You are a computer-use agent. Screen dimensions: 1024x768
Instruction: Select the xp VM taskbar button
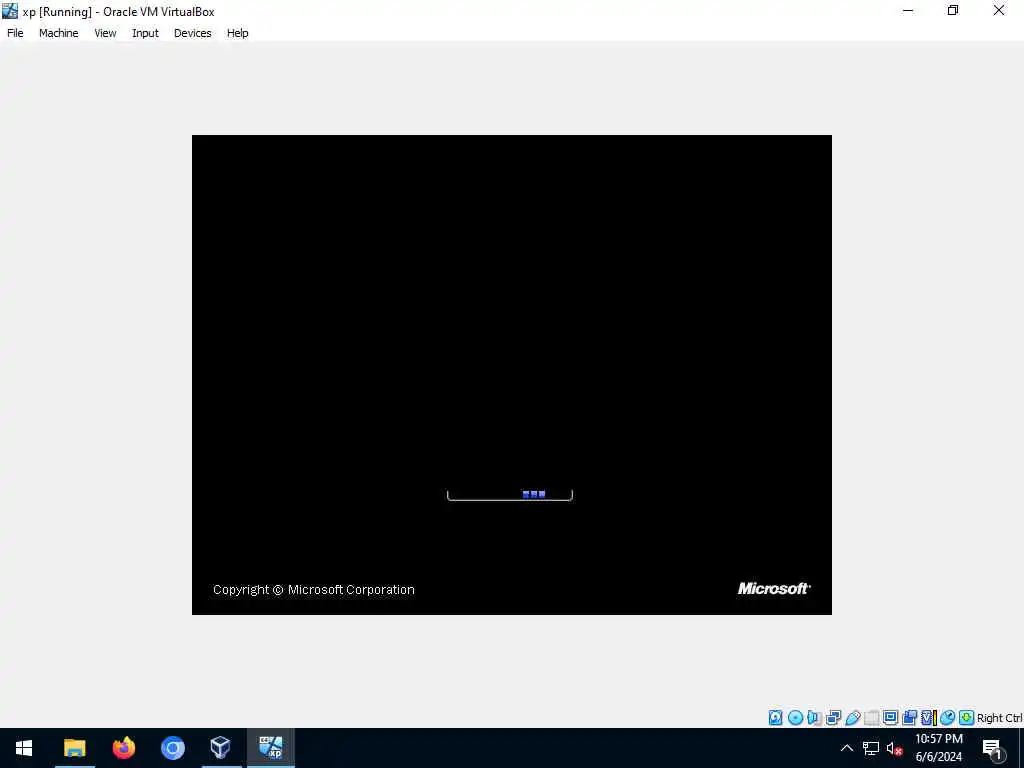270,748
